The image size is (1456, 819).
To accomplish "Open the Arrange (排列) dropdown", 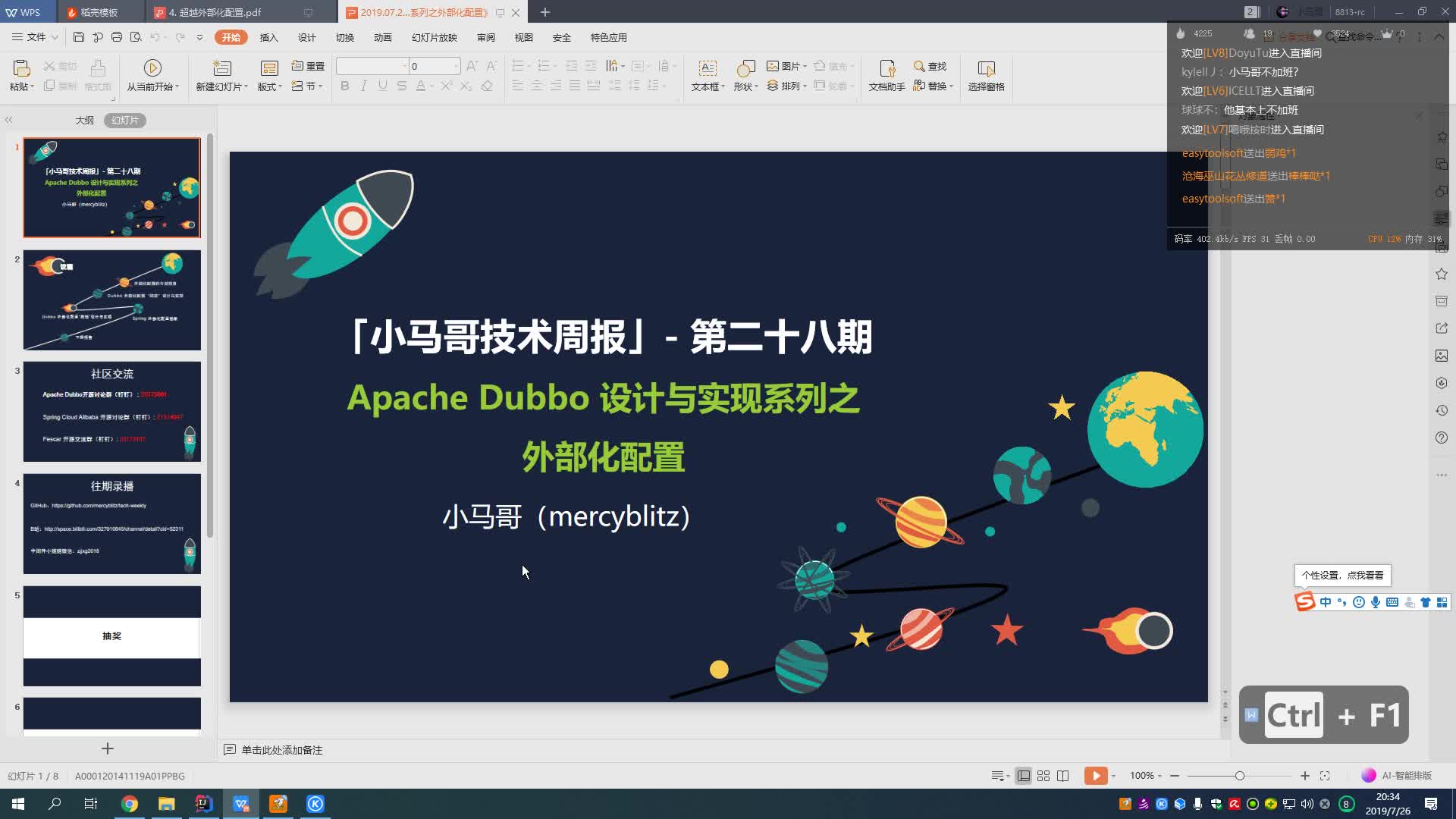I will tap(786, 86).
